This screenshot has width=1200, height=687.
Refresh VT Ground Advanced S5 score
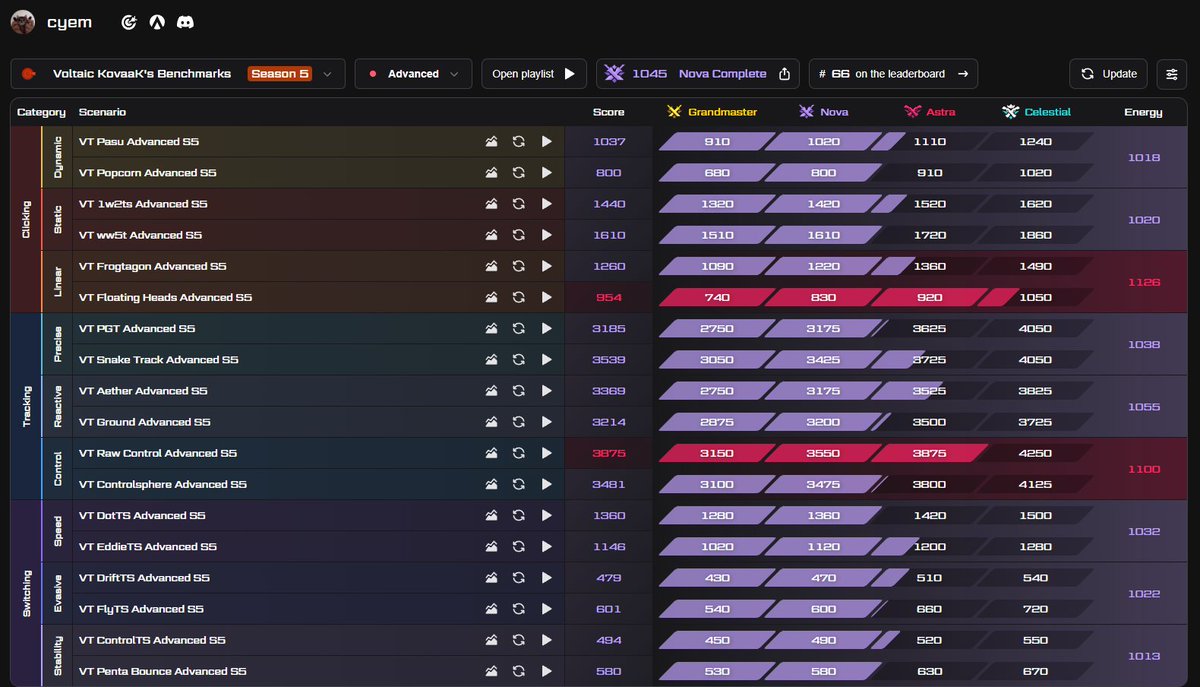click(x=518, y=422)
